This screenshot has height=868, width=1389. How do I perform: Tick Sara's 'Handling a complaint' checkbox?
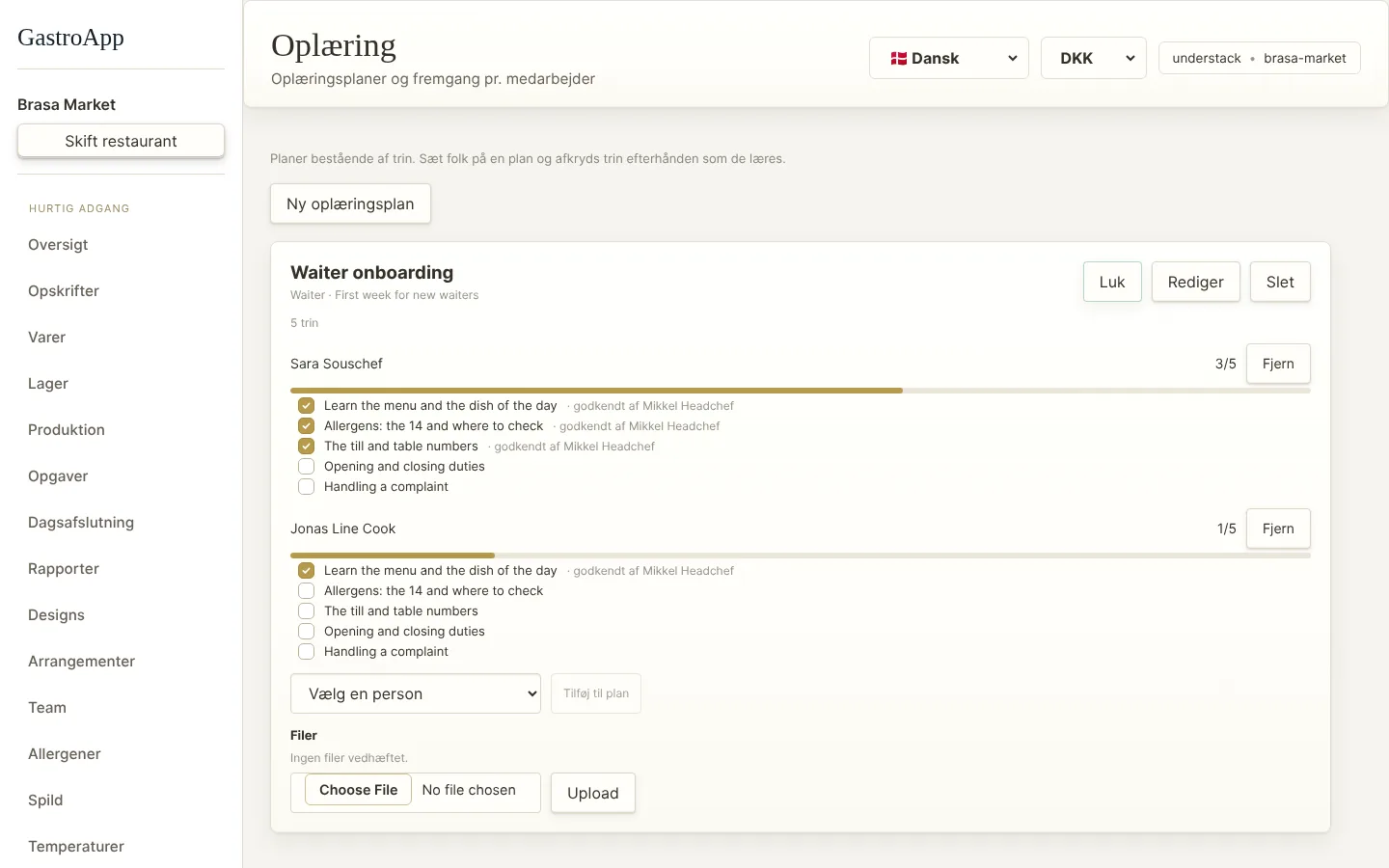pyautogui.click(x=306, y=487)
